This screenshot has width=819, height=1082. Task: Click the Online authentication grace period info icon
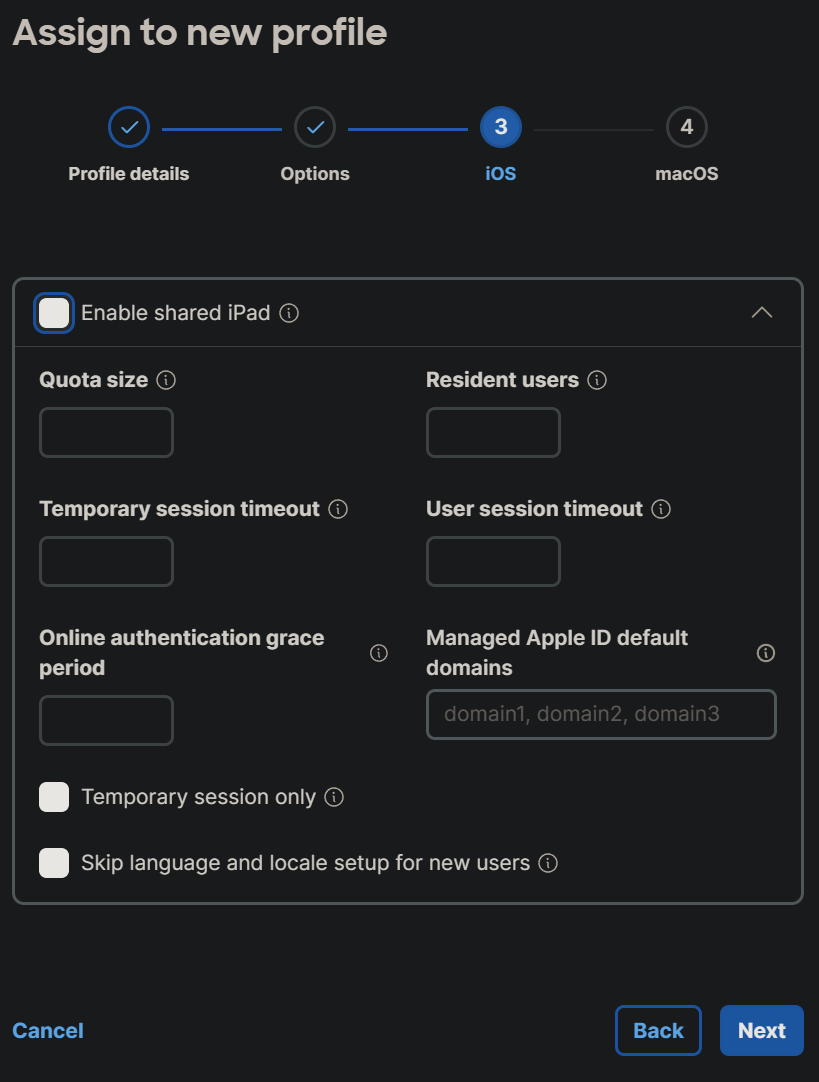pos(378,652)
